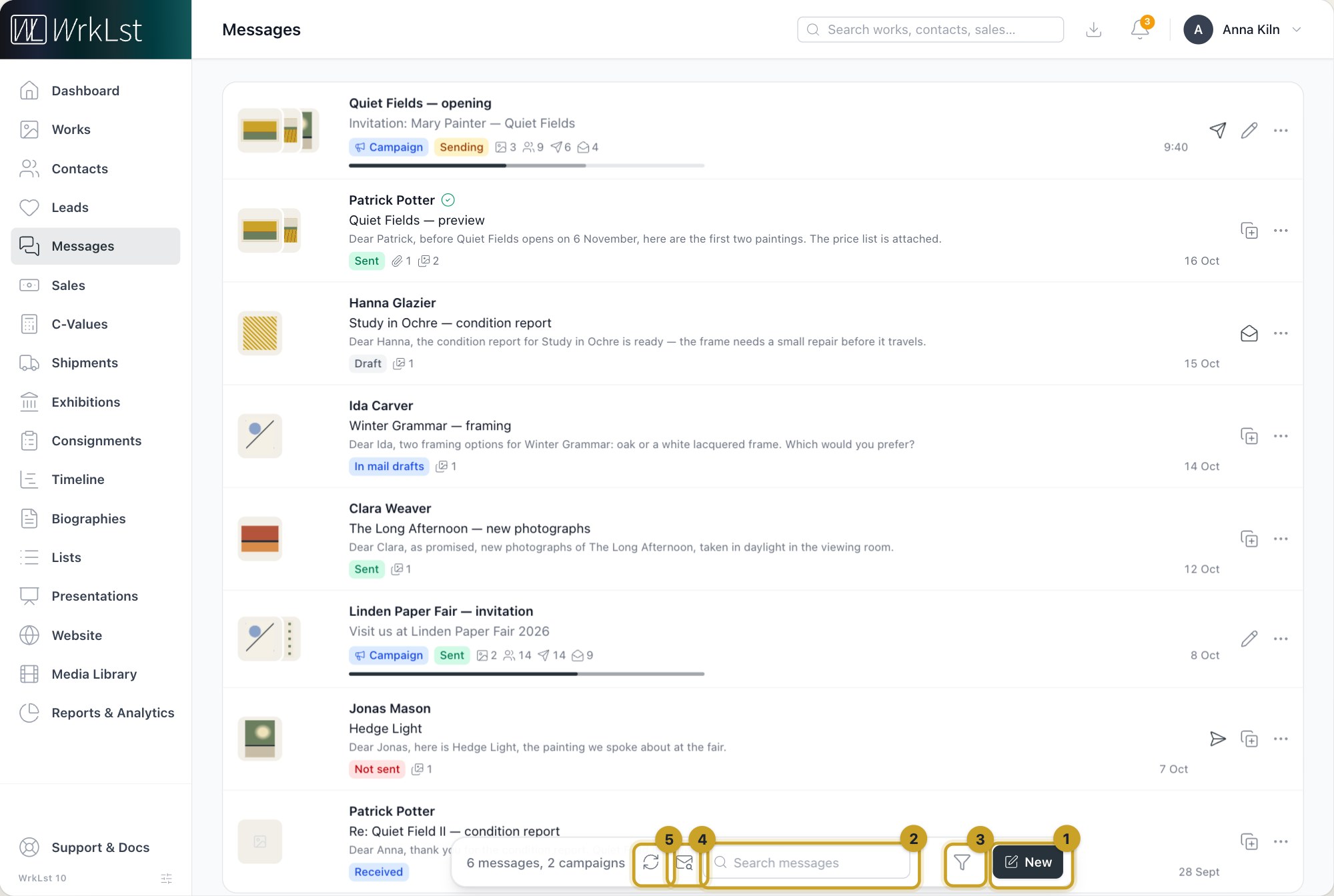1334x896 pixels.
Task: Duplicate the Jonas Mason Hedge Light message
Action: [1249, 739]
